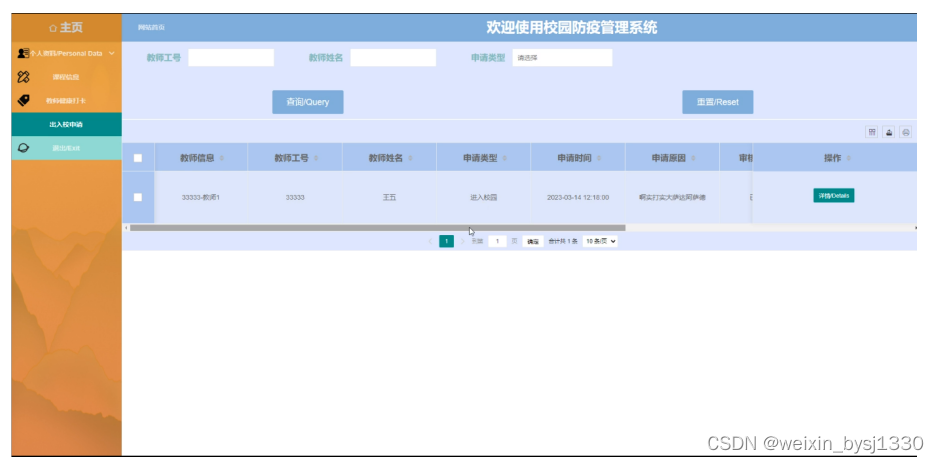Click the home icon beside 主页

pyautogui.click(x=53, y=28)
